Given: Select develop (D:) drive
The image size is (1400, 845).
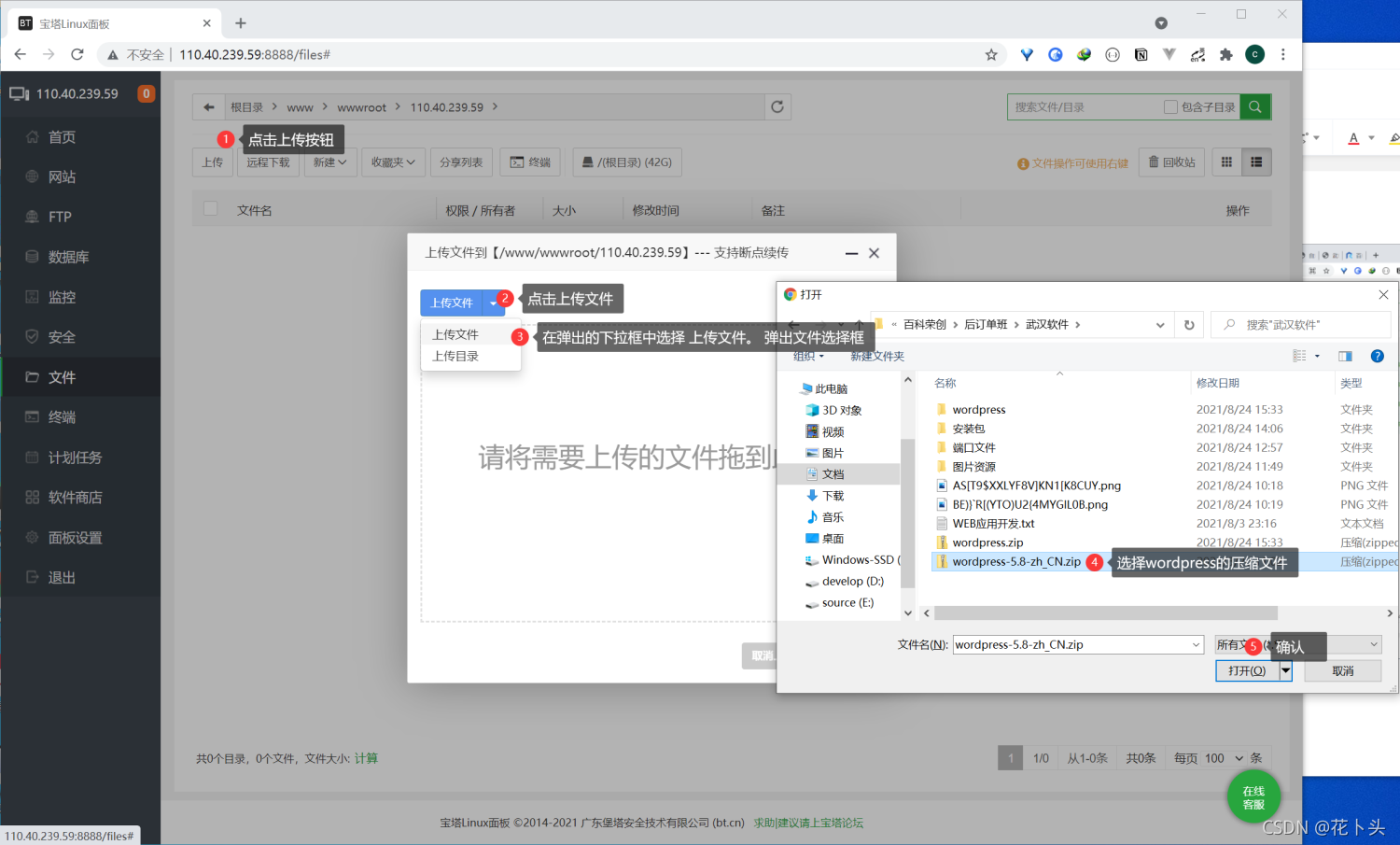Looking at the screenshot, I should (844, 581).
